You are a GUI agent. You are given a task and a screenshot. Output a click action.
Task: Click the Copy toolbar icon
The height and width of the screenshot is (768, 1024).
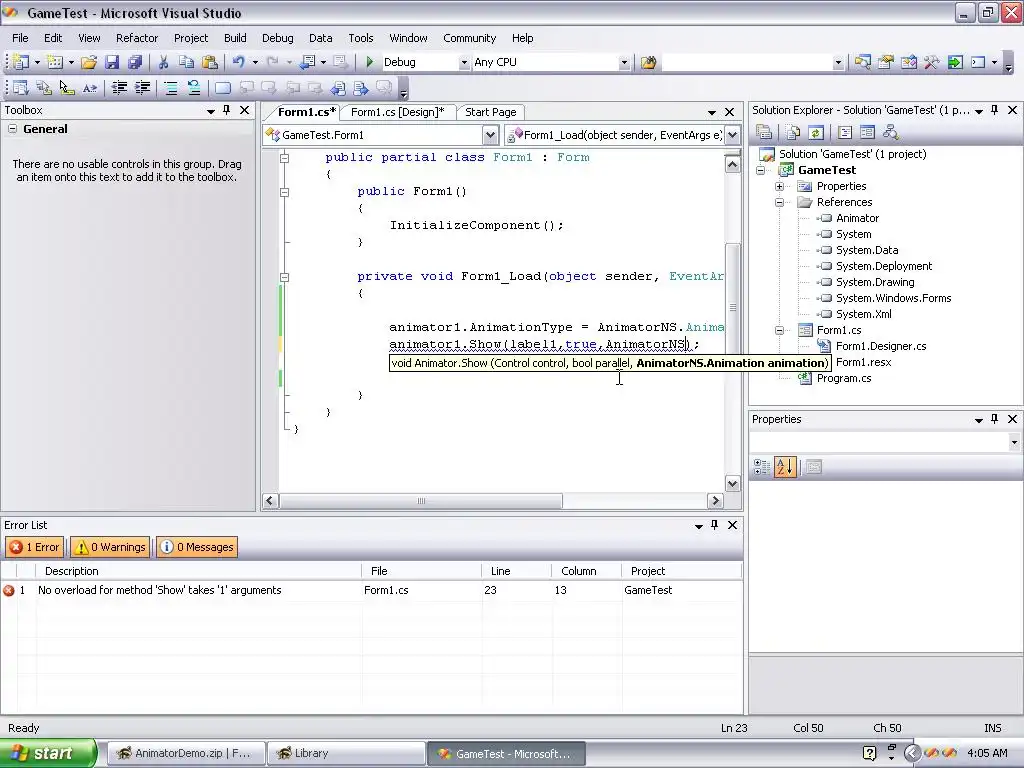[186, 62]
